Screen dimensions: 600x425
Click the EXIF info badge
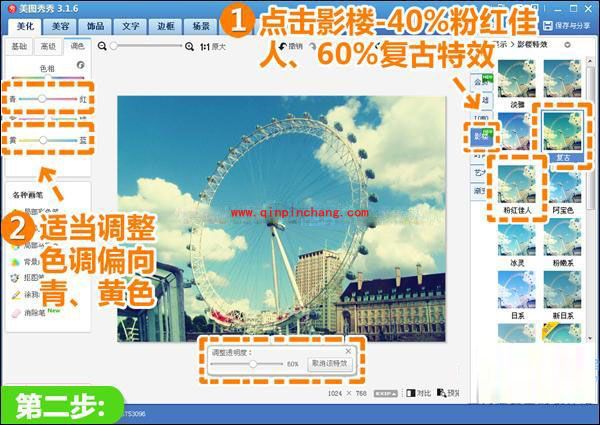click(386, 393)
